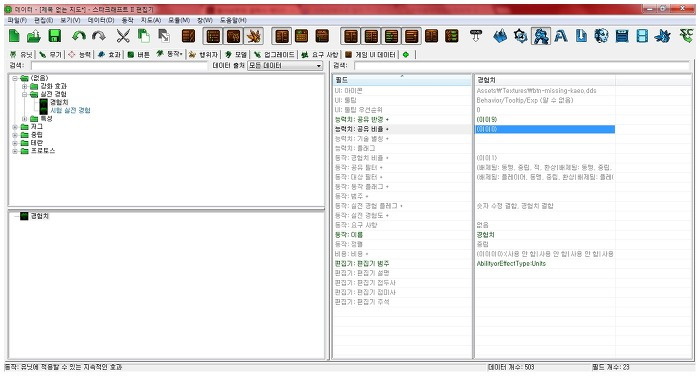Screen dimensions: 700x376
Task: Collapse the (없음) root folder
Action: (15, 78)
